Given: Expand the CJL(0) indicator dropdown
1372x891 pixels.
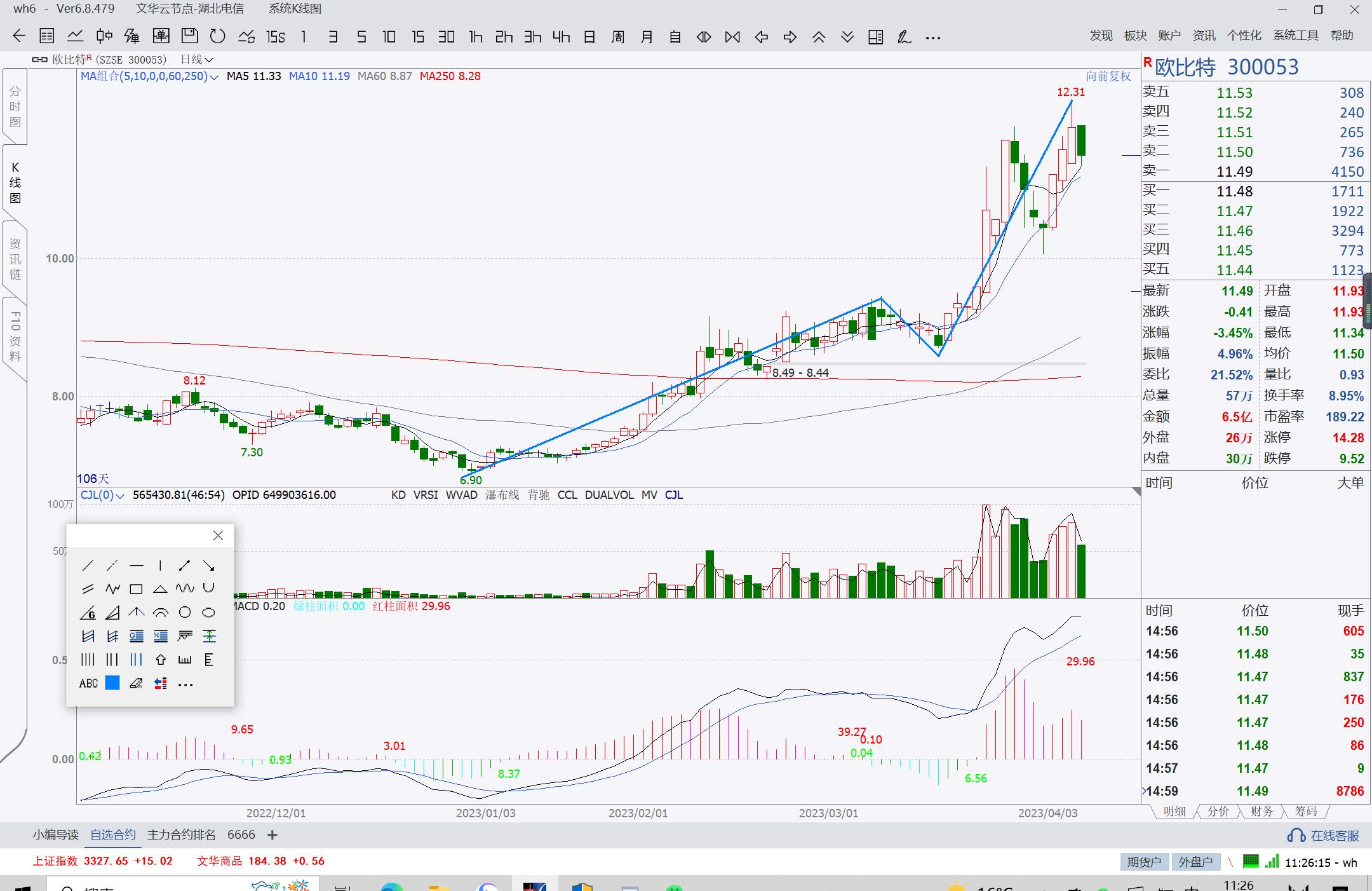Looking at the screenshot, I should pyautogui.click(x=120, y=496).
